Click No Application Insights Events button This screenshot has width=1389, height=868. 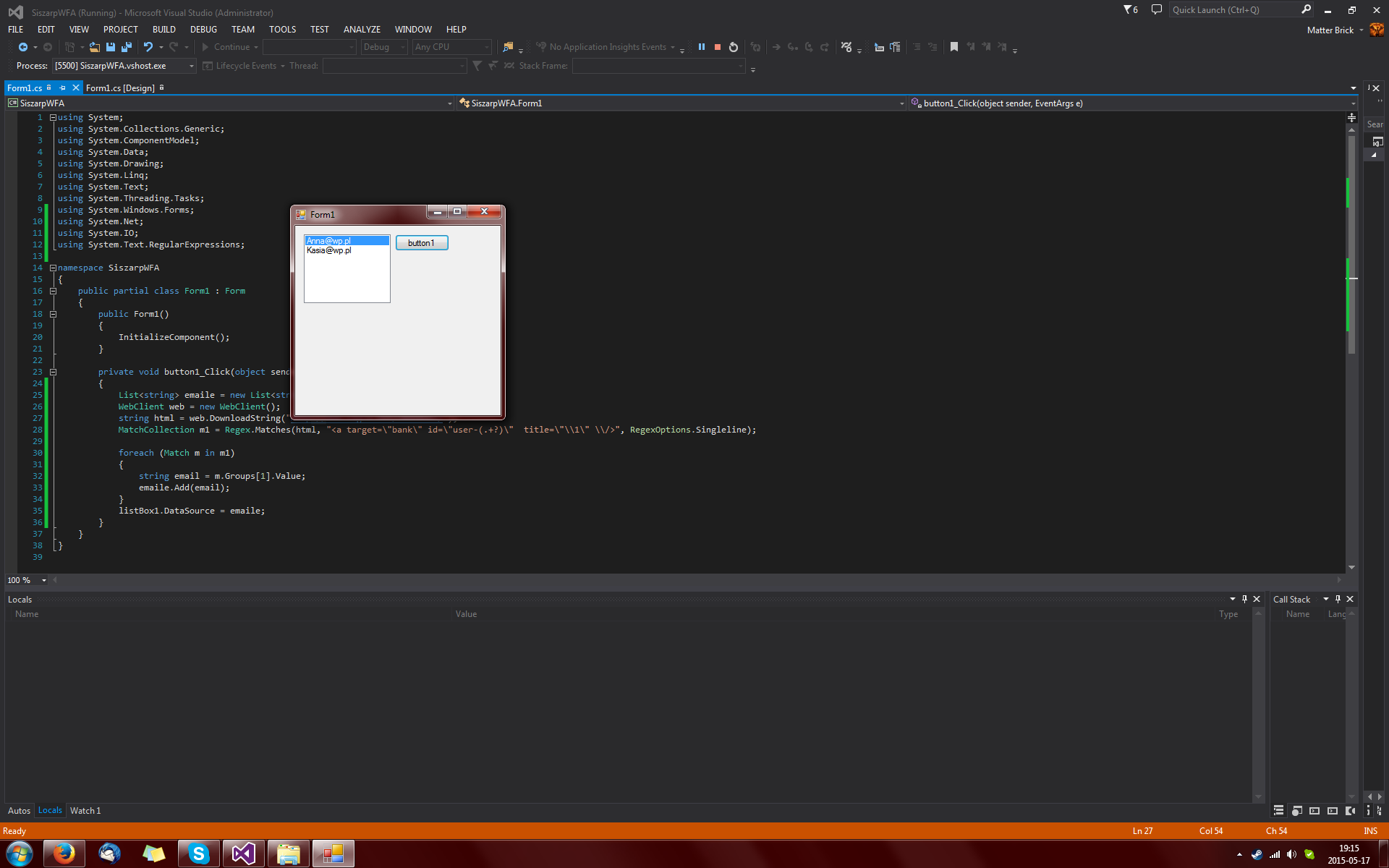[606, 47]
